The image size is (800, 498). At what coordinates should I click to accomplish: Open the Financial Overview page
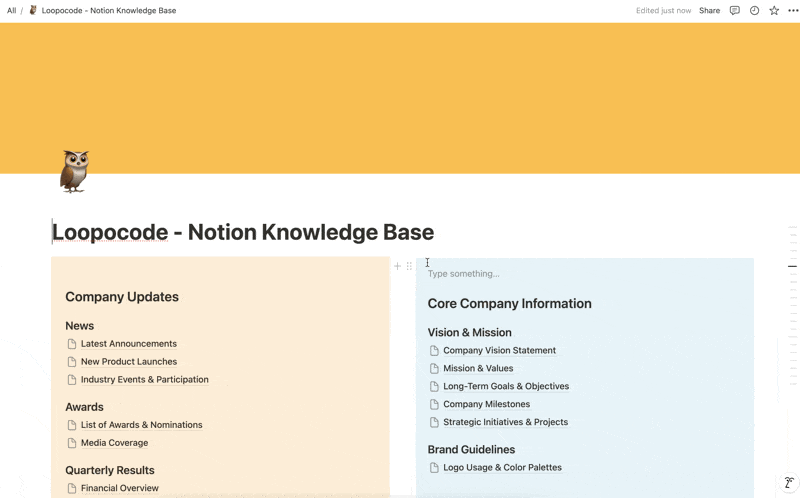(119, 488)
